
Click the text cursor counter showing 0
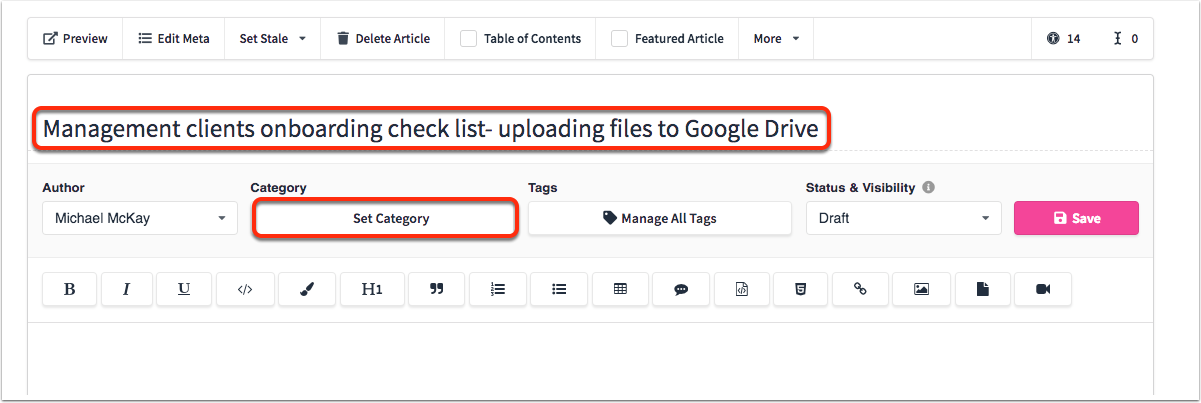pyautogui.click(x=1126, y=39)
